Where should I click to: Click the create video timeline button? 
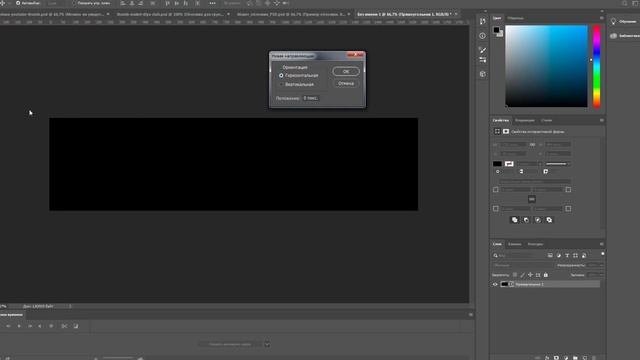231,344
